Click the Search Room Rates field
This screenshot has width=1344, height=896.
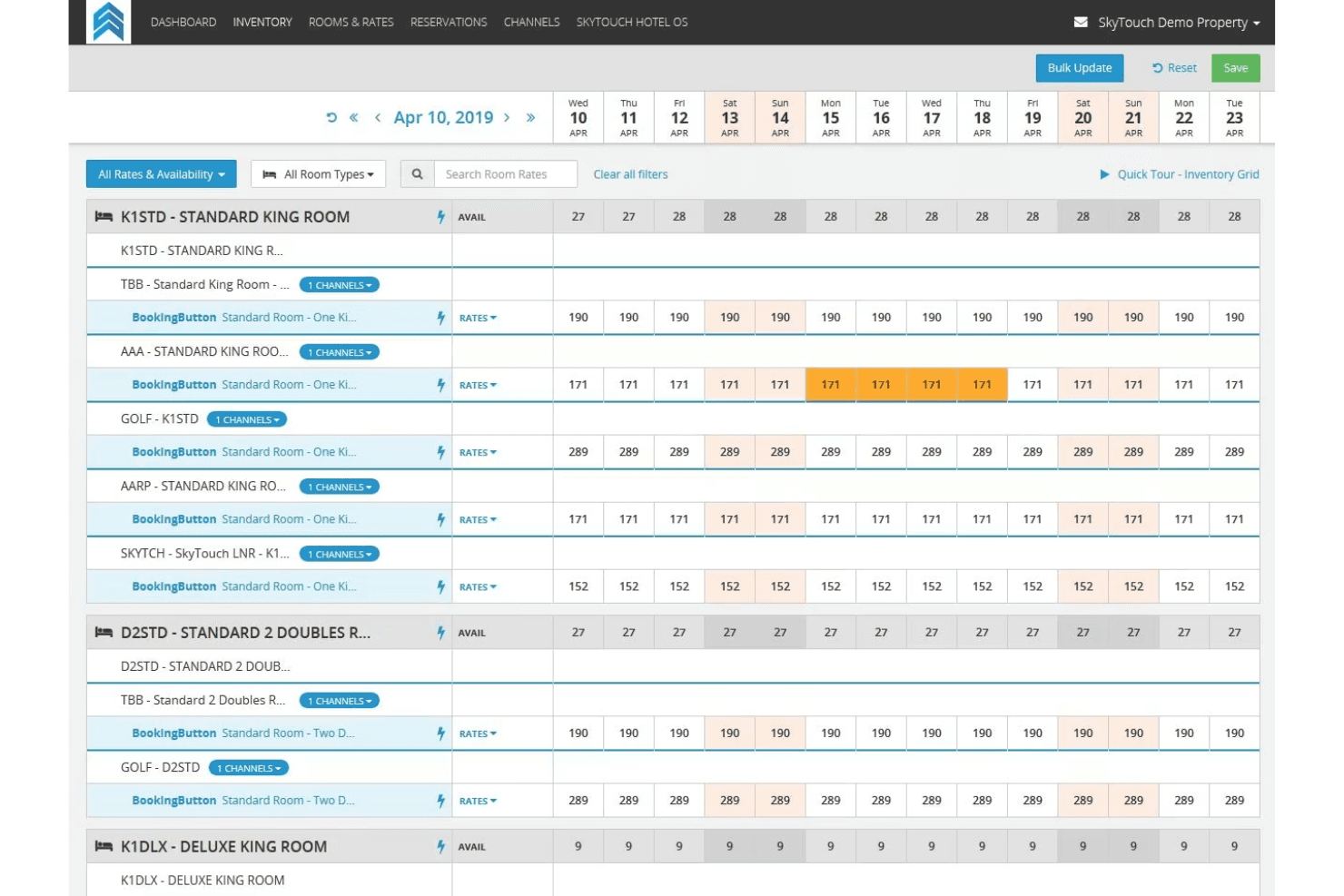[x=506, y=174]
